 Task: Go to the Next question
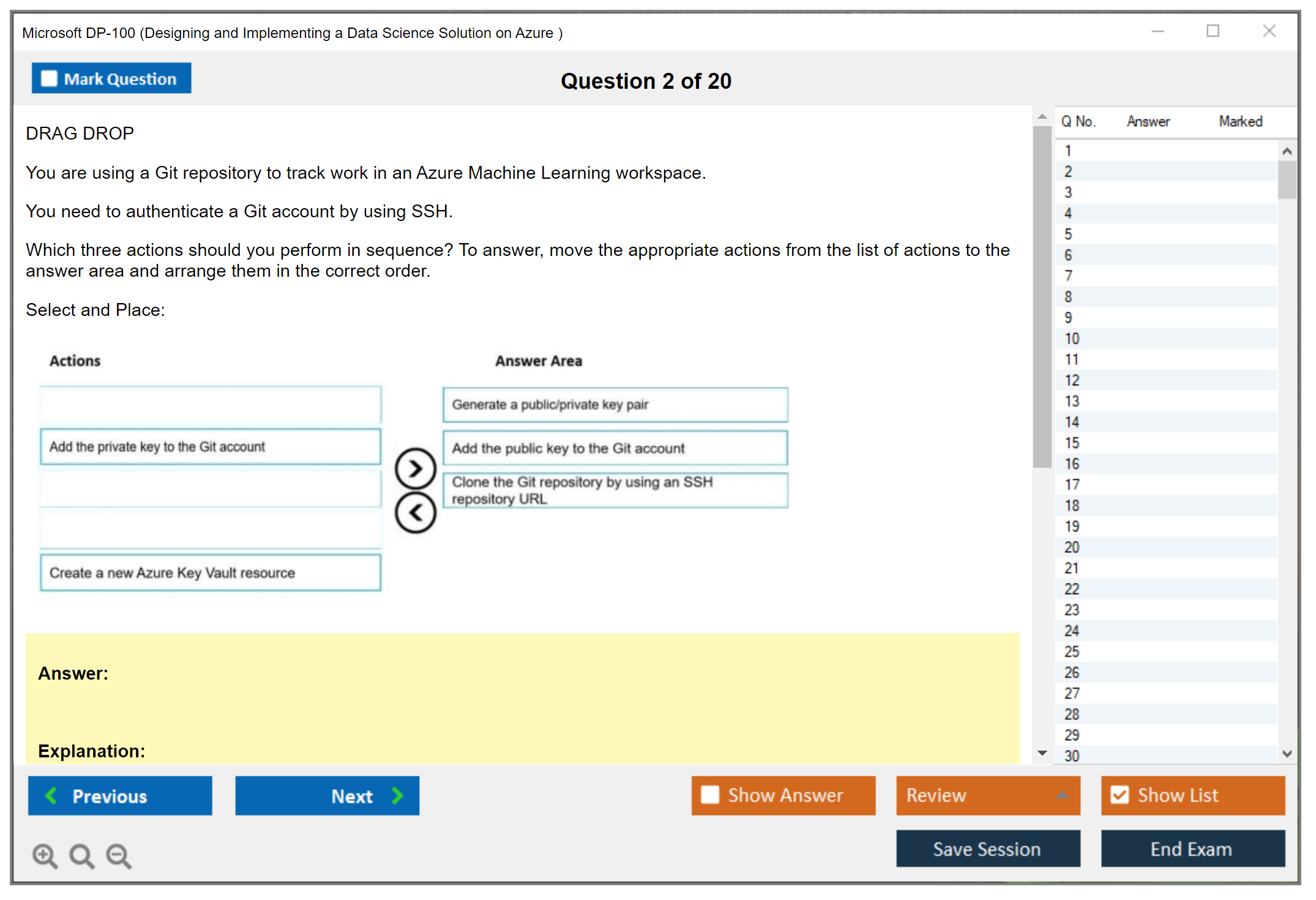[327, 795]
